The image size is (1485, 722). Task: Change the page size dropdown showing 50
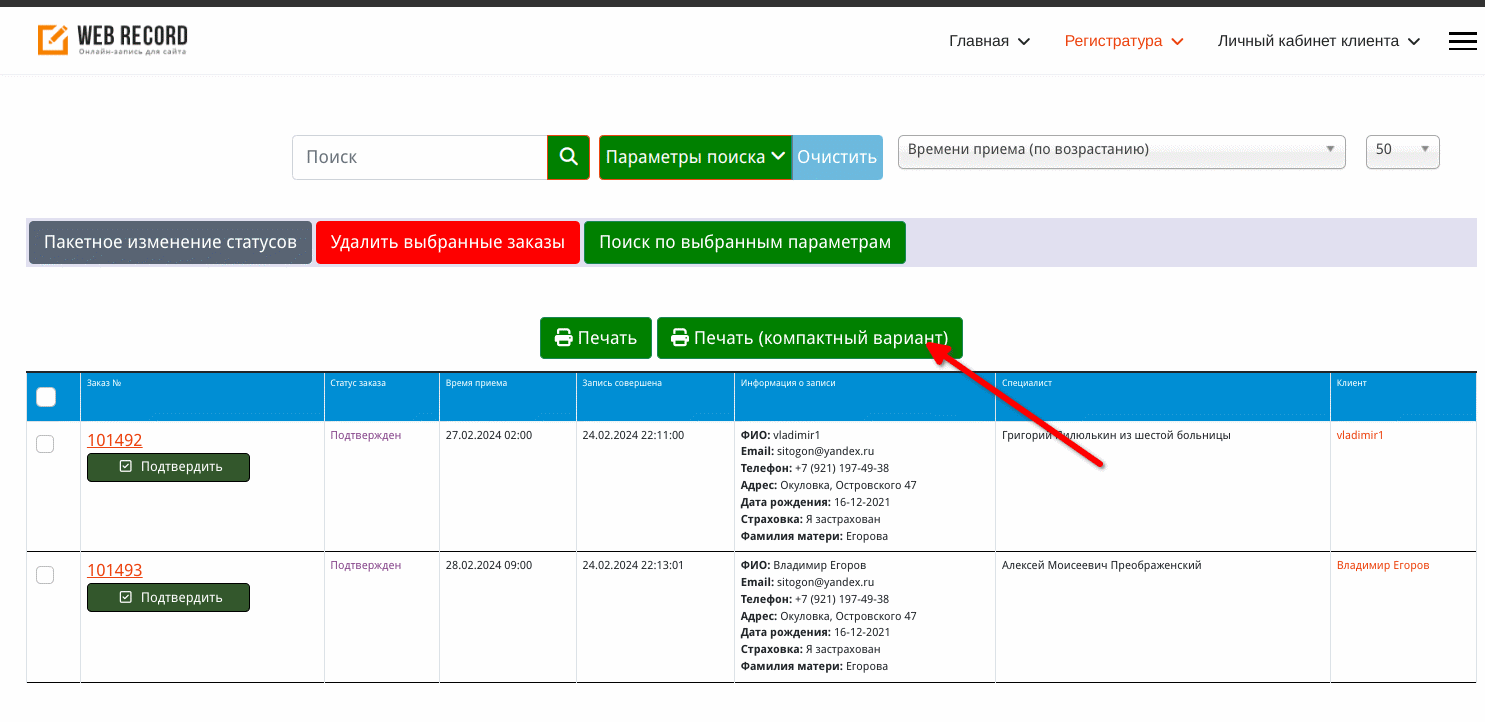click(1402, 151)
